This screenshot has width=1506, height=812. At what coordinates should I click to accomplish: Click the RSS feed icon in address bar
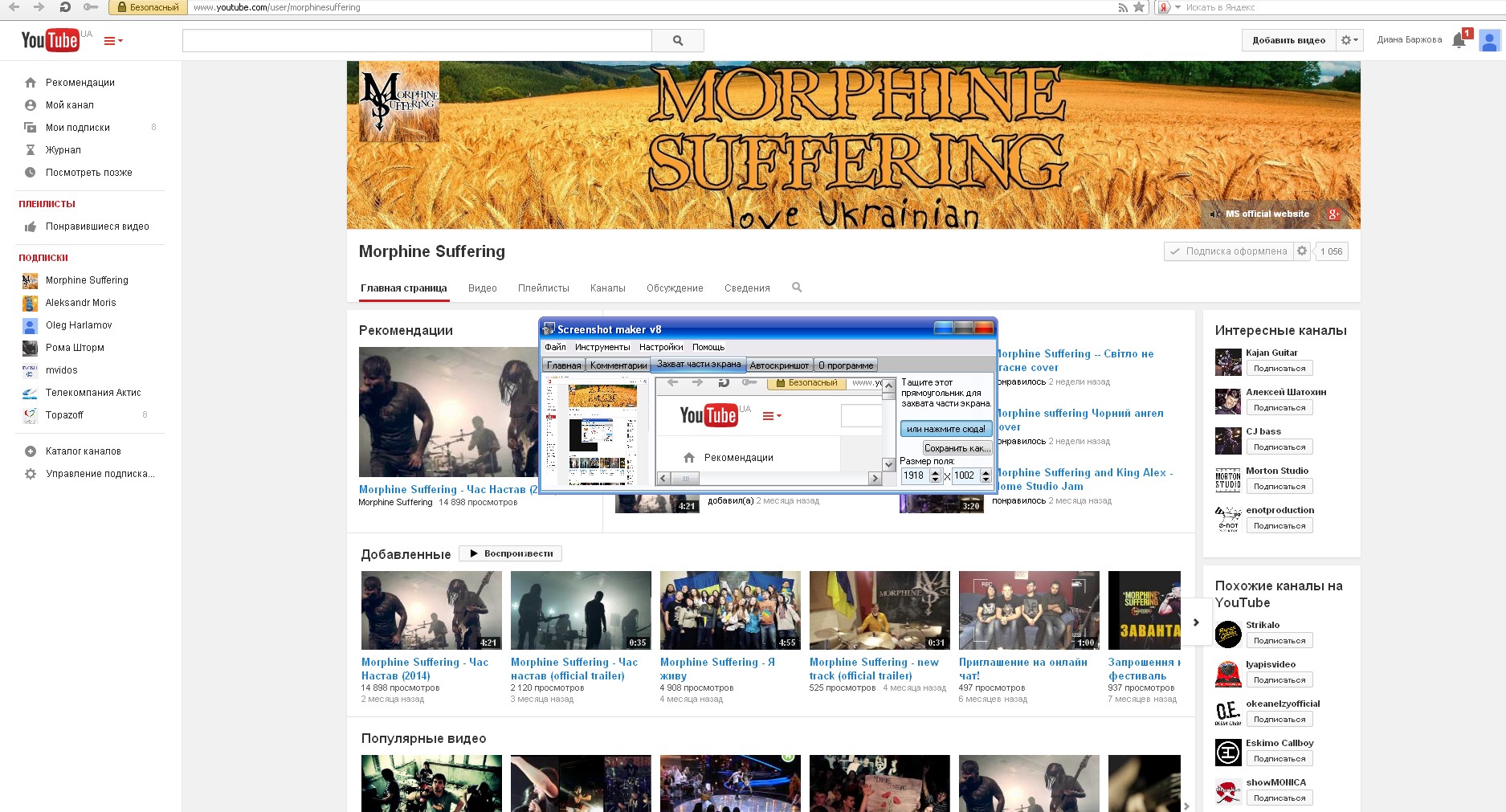[1123, 7]
